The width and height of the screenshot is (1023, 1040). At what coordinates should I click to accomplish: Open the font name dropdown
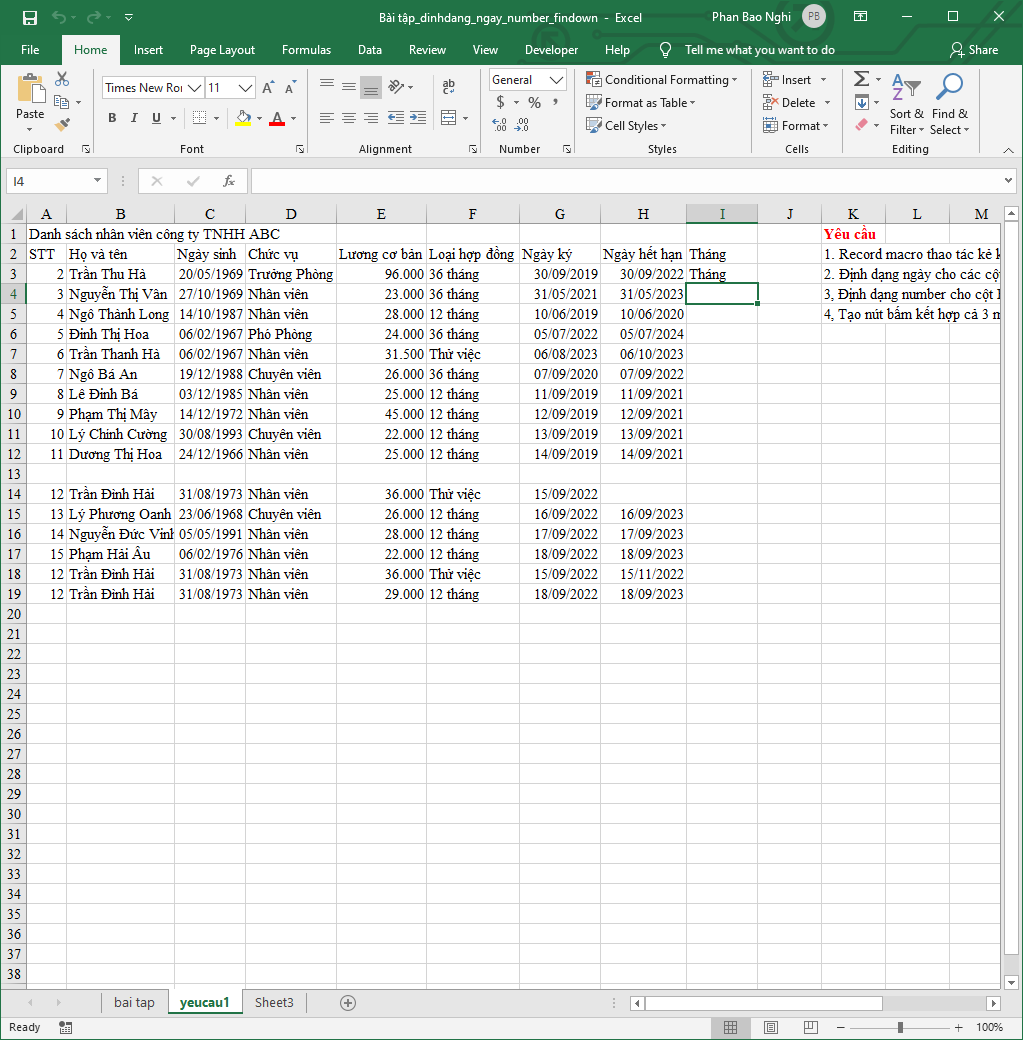click(195, 88)
